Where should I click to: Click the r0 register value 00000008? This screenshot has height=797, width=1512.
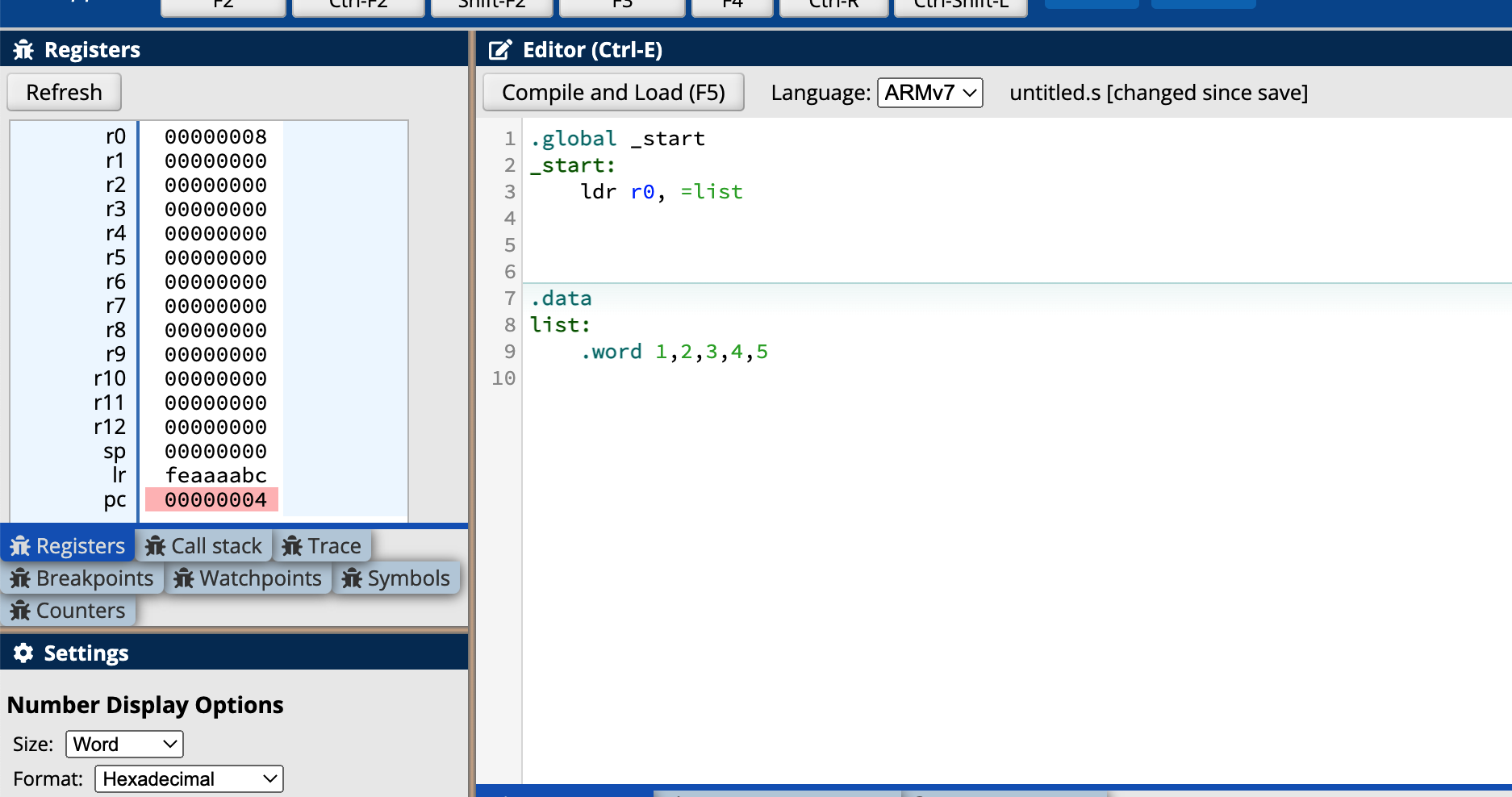pos(215,137)
